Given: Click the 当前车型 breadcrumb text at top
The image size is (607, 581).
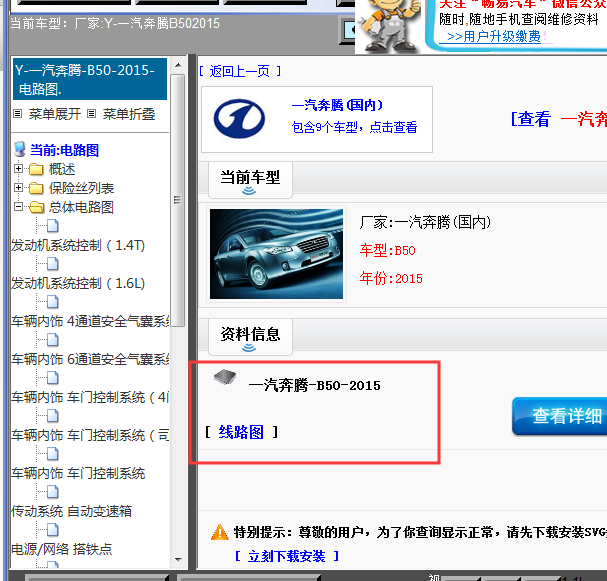Looking at the screenshot, I should (x=115, y=23).
